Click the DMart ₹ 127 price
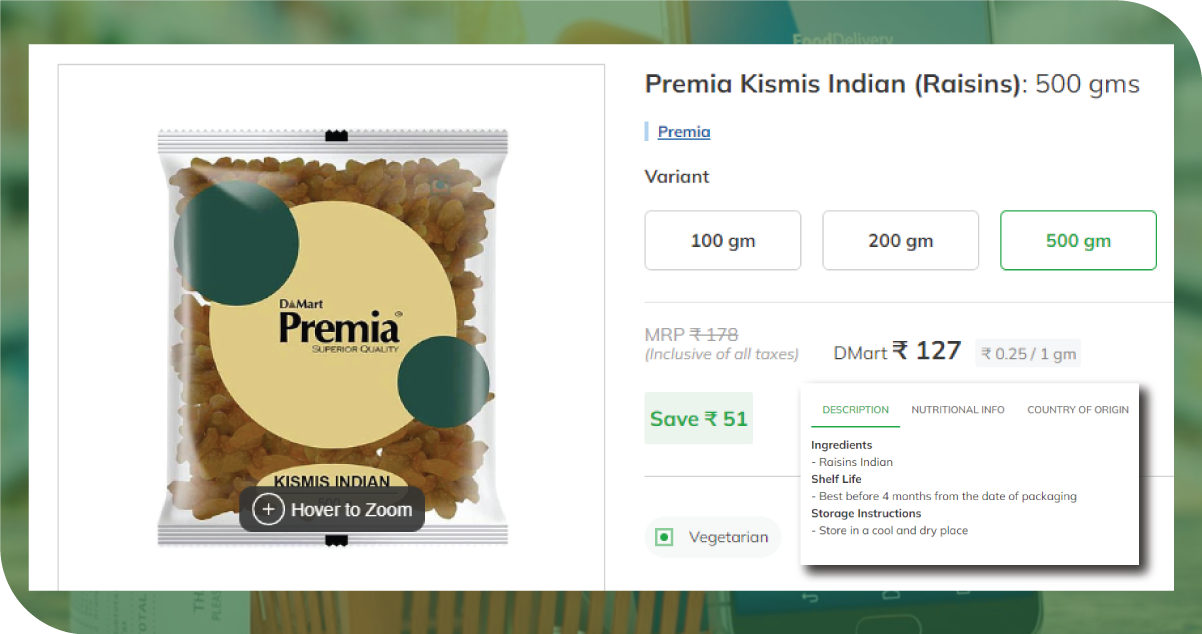Screen dimensions: 1202x634 (x=897, y=351)
